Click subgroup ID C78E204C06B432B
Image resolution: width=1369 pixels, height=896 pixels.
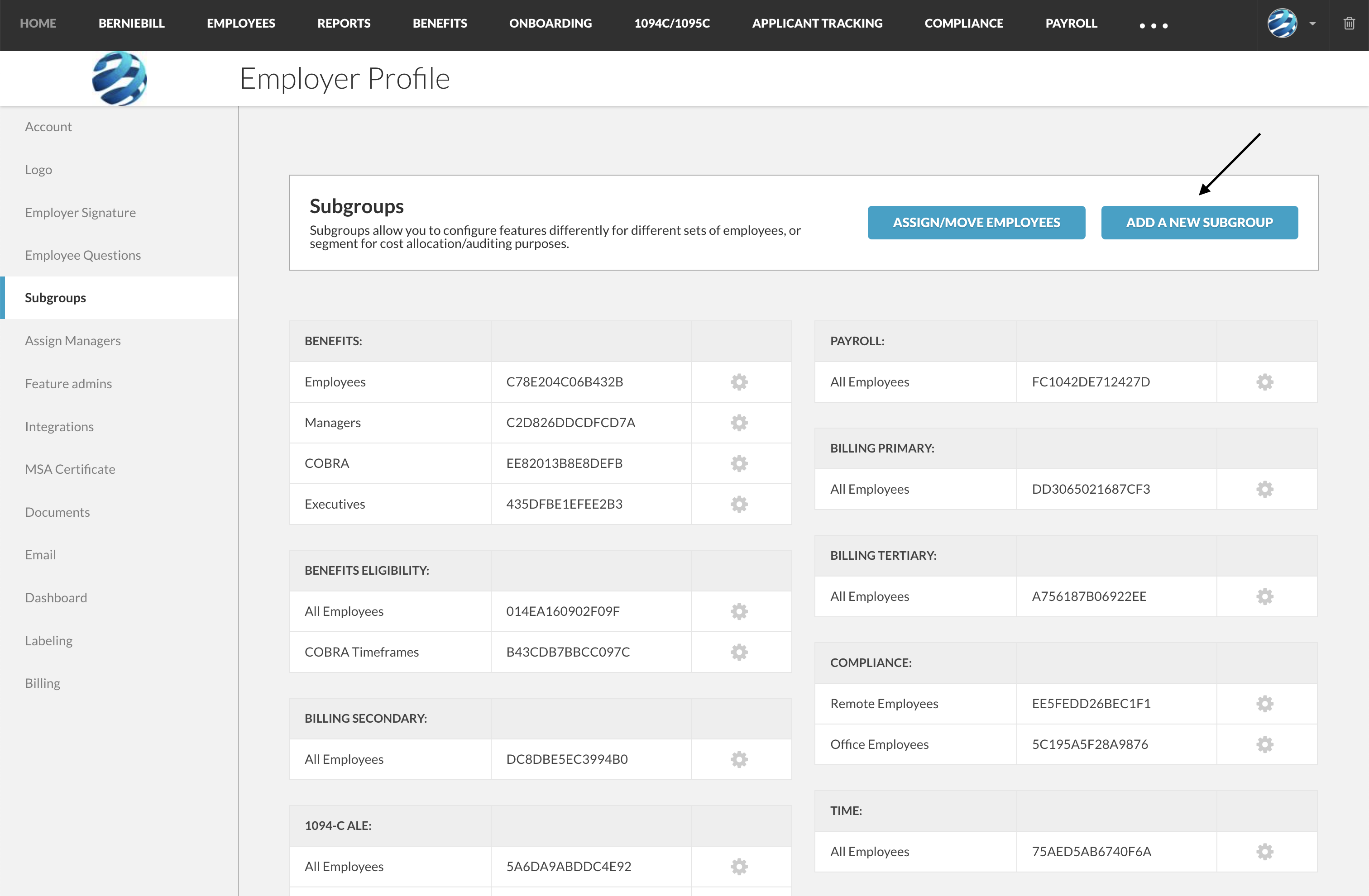564,382
